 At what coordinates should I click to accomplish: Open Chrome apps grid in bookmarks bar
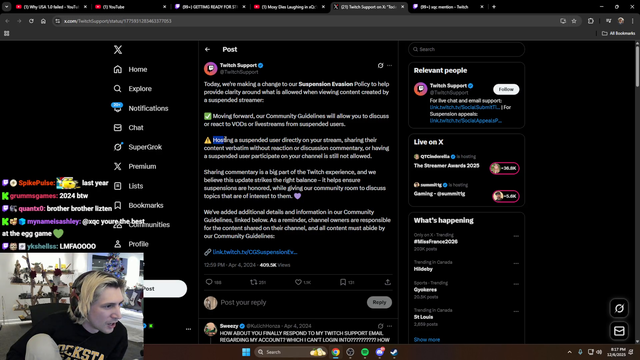7,33
